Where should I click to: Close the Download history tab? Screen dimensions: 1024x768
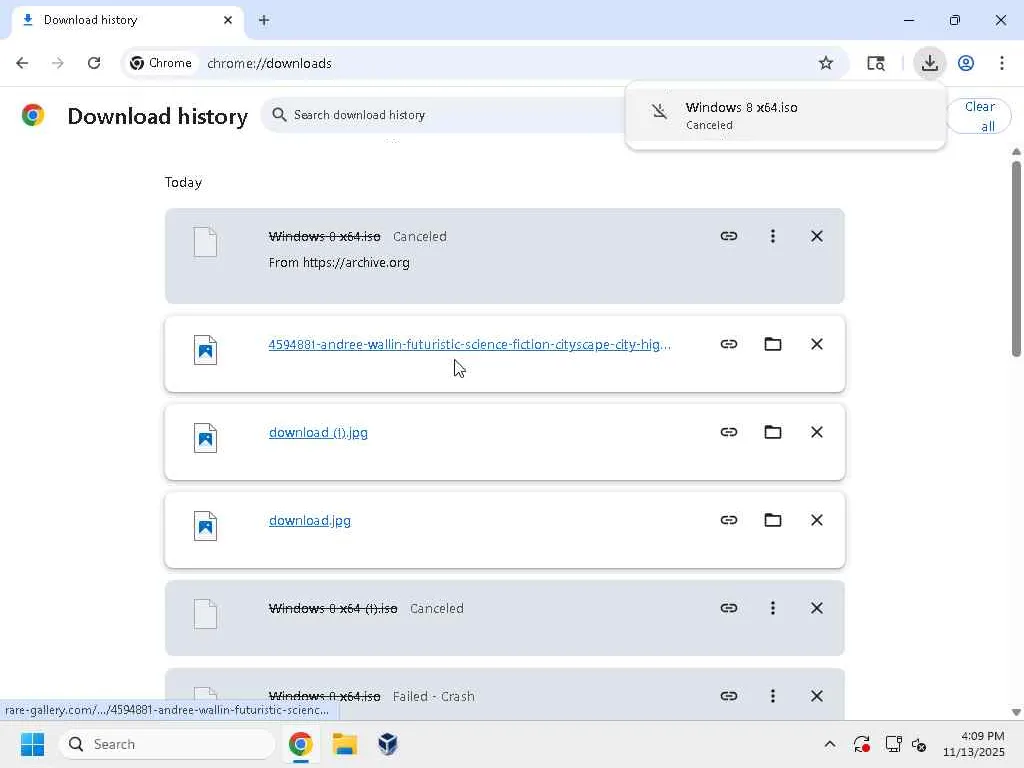(x=227, y=20)
